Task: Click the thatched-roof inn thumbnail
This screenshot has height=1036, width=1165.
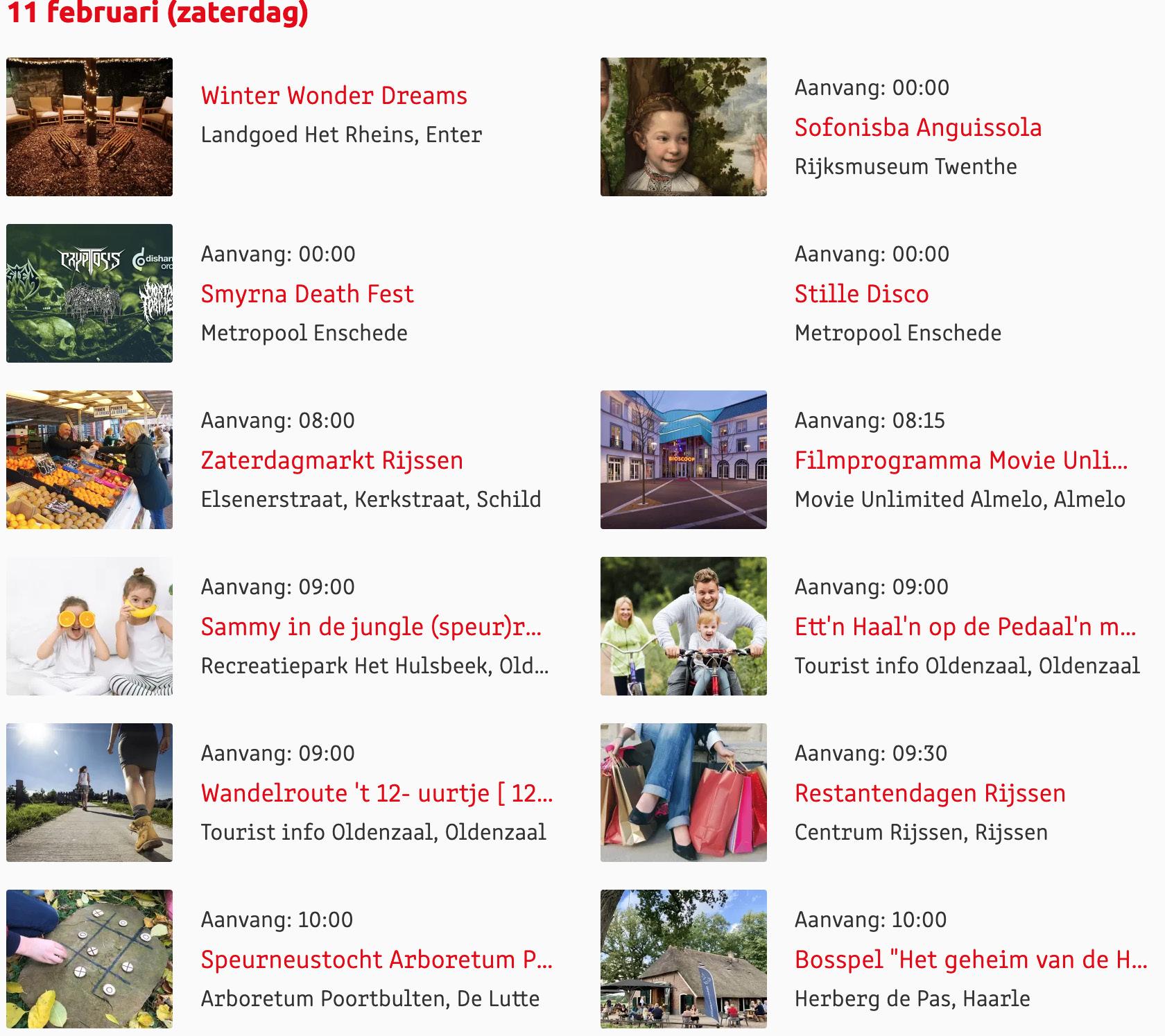Action: pyautogui.click(x=684, y=959)
